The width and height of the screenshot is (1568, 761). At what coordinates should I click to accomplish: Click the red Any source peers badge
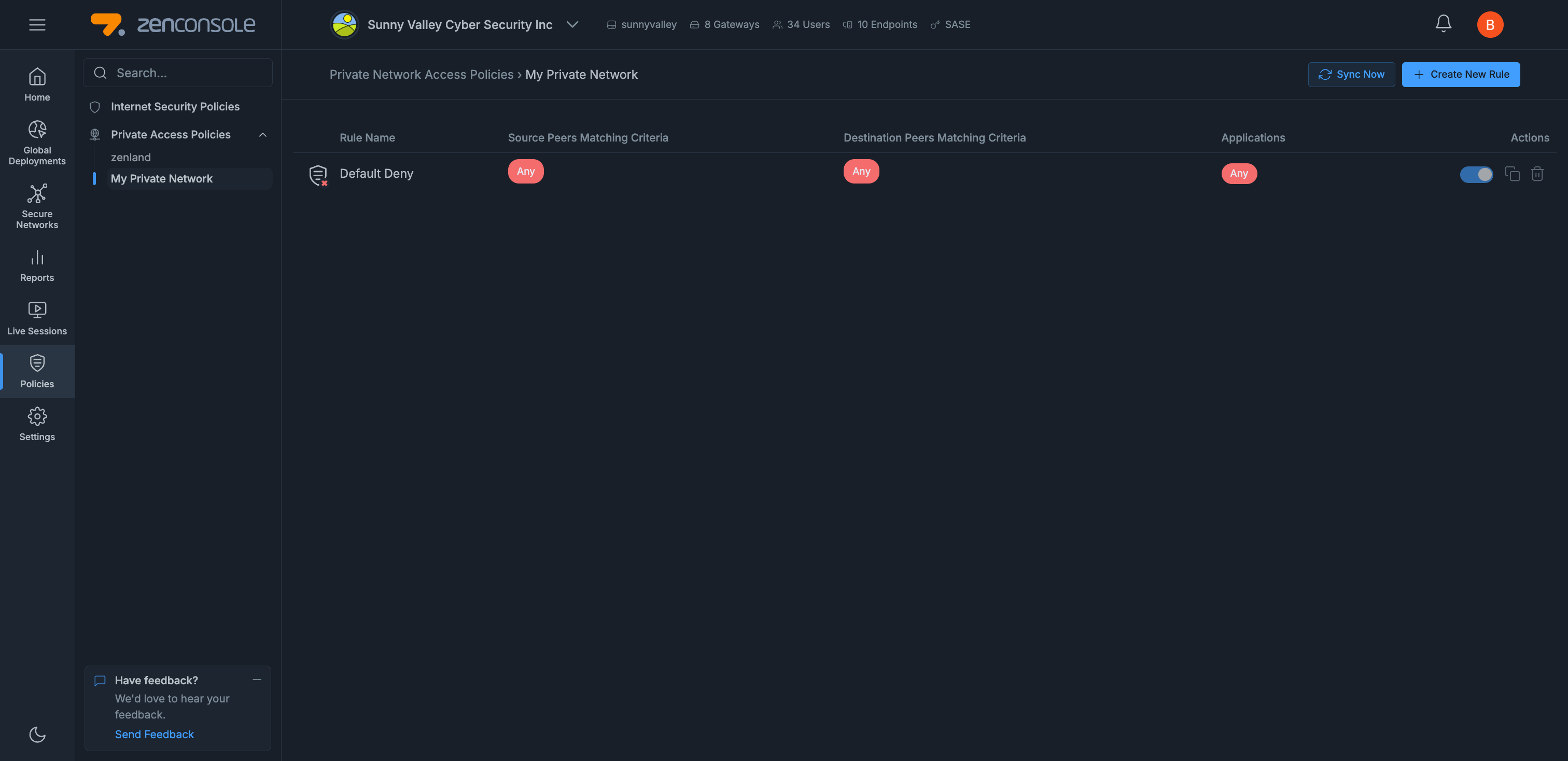(525, 172)
